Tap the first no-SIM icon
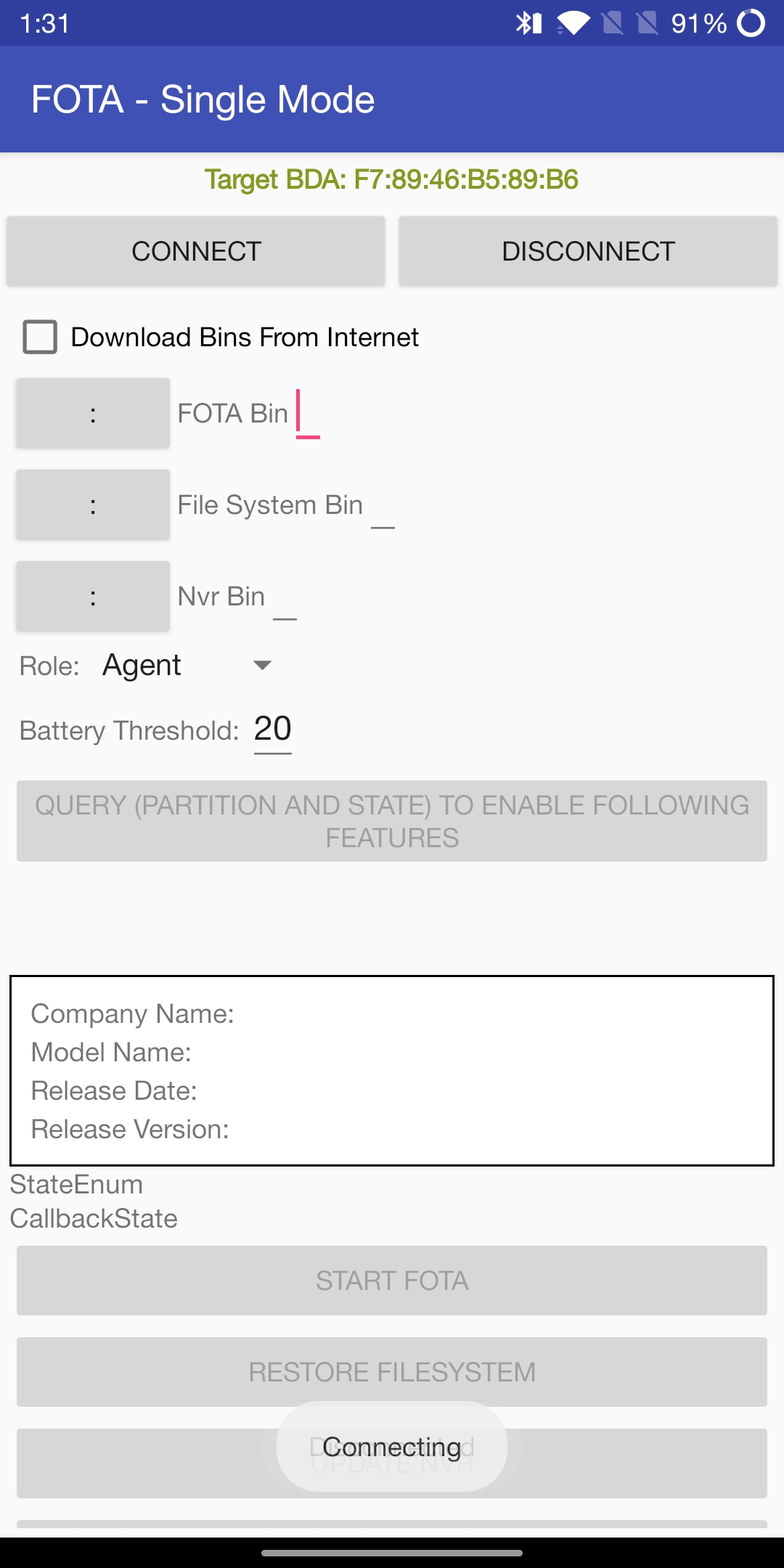 612,23
